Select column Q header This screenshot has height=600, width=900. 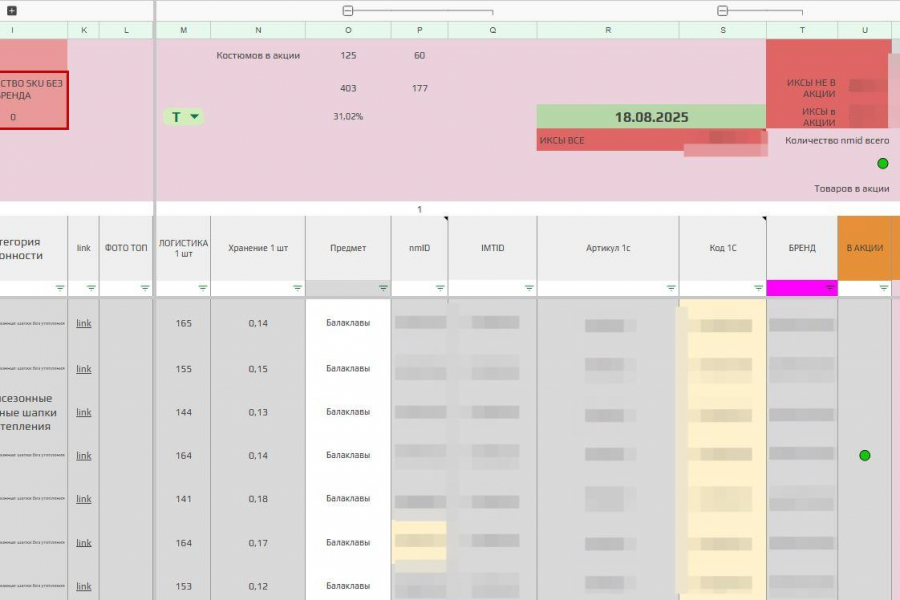tap(492, 30)
